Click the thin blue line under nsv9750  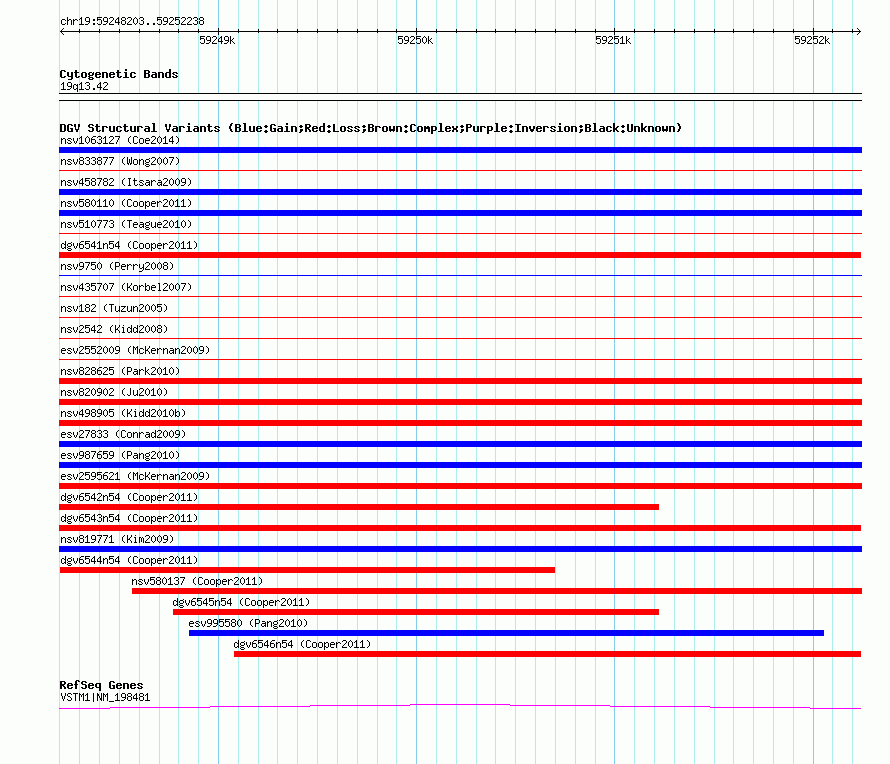click(460, 276)
